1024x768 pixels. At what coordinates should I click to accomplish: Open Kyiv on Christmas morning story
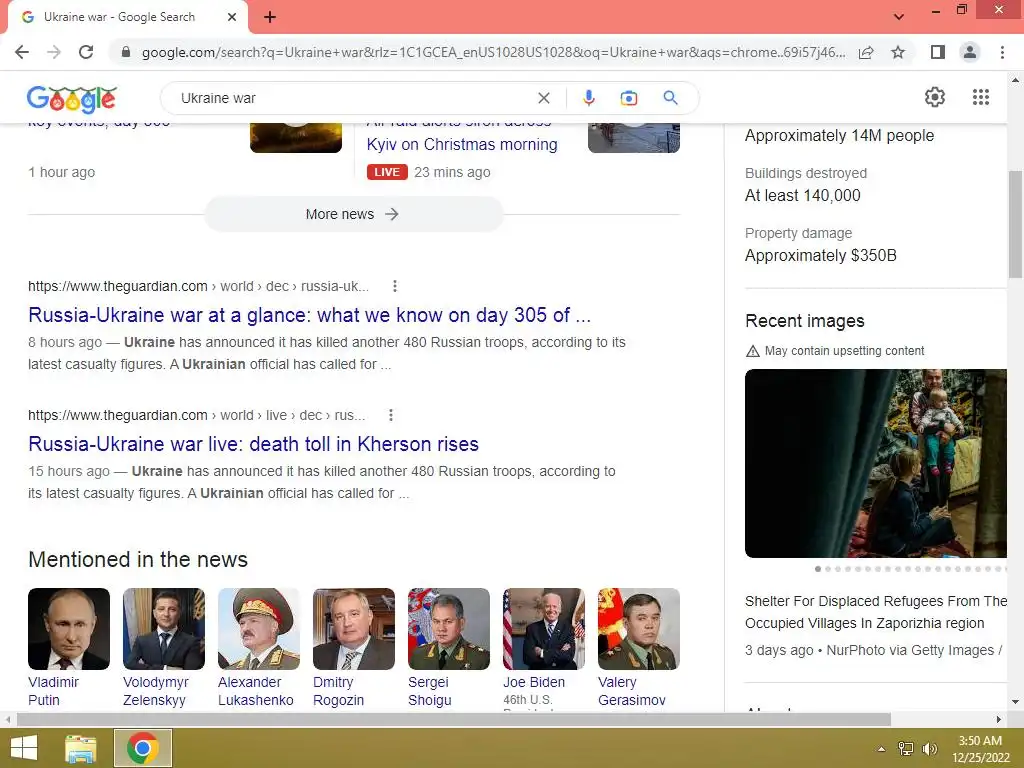(462, 144)
